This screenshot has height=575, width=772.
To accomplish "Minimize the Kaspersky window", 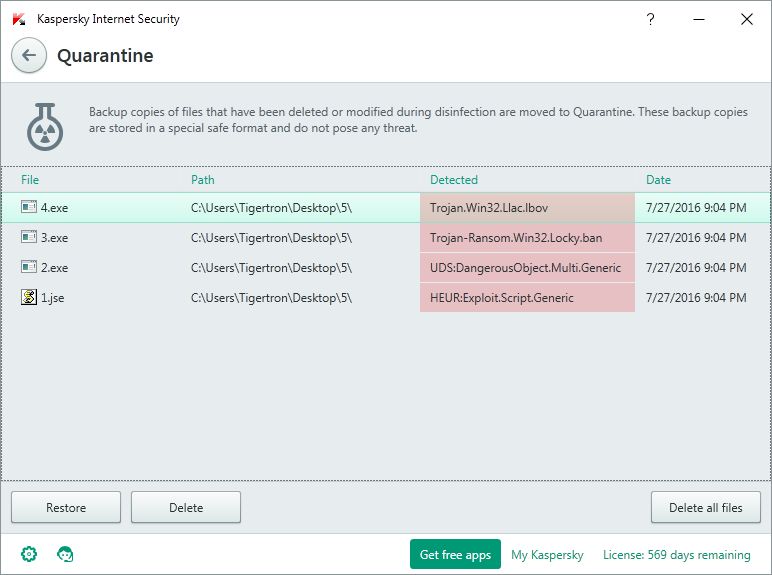I will point(699,19).
